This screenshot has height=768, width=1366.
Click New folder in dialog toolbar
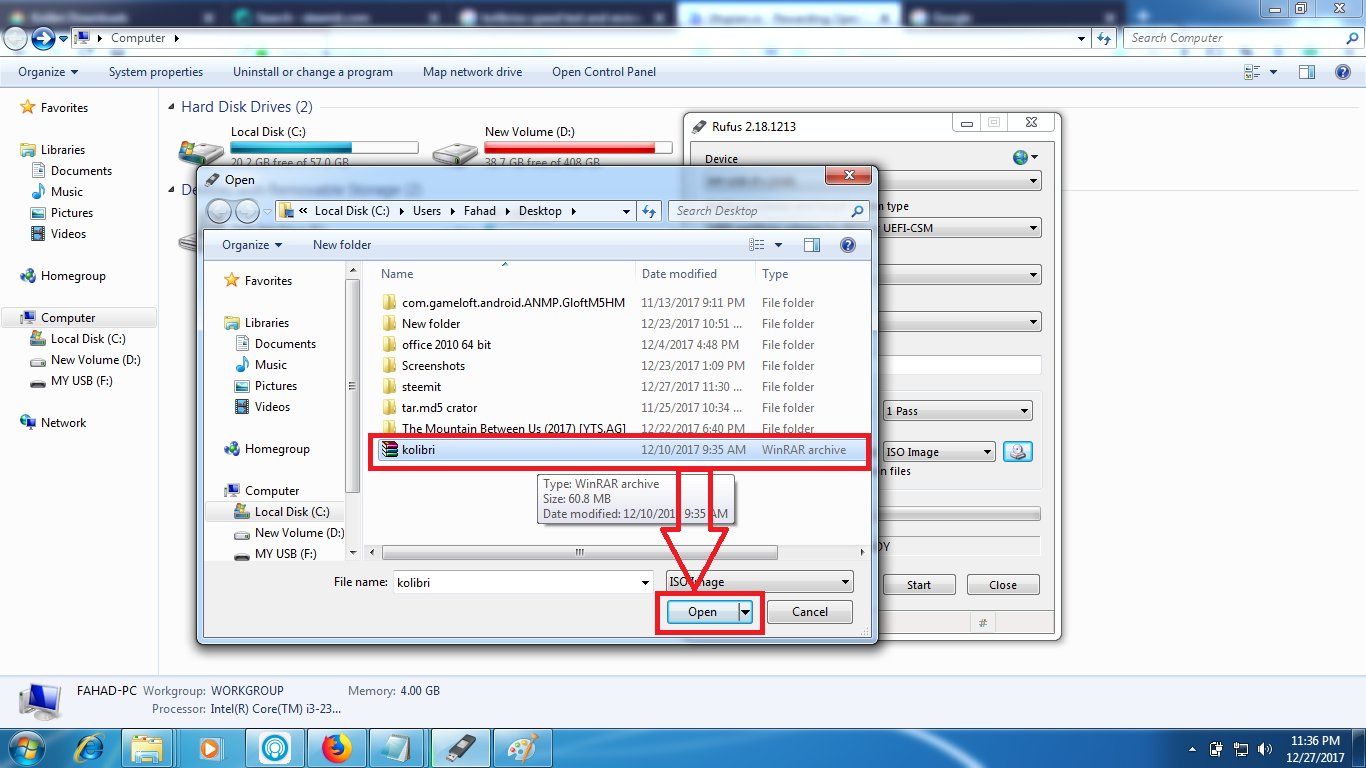[342, 245]
